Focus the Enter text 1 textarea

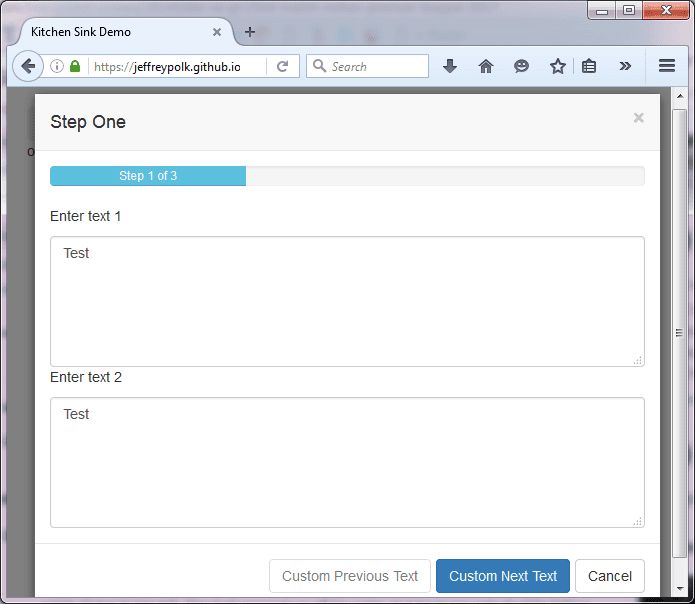pos(347,301)
